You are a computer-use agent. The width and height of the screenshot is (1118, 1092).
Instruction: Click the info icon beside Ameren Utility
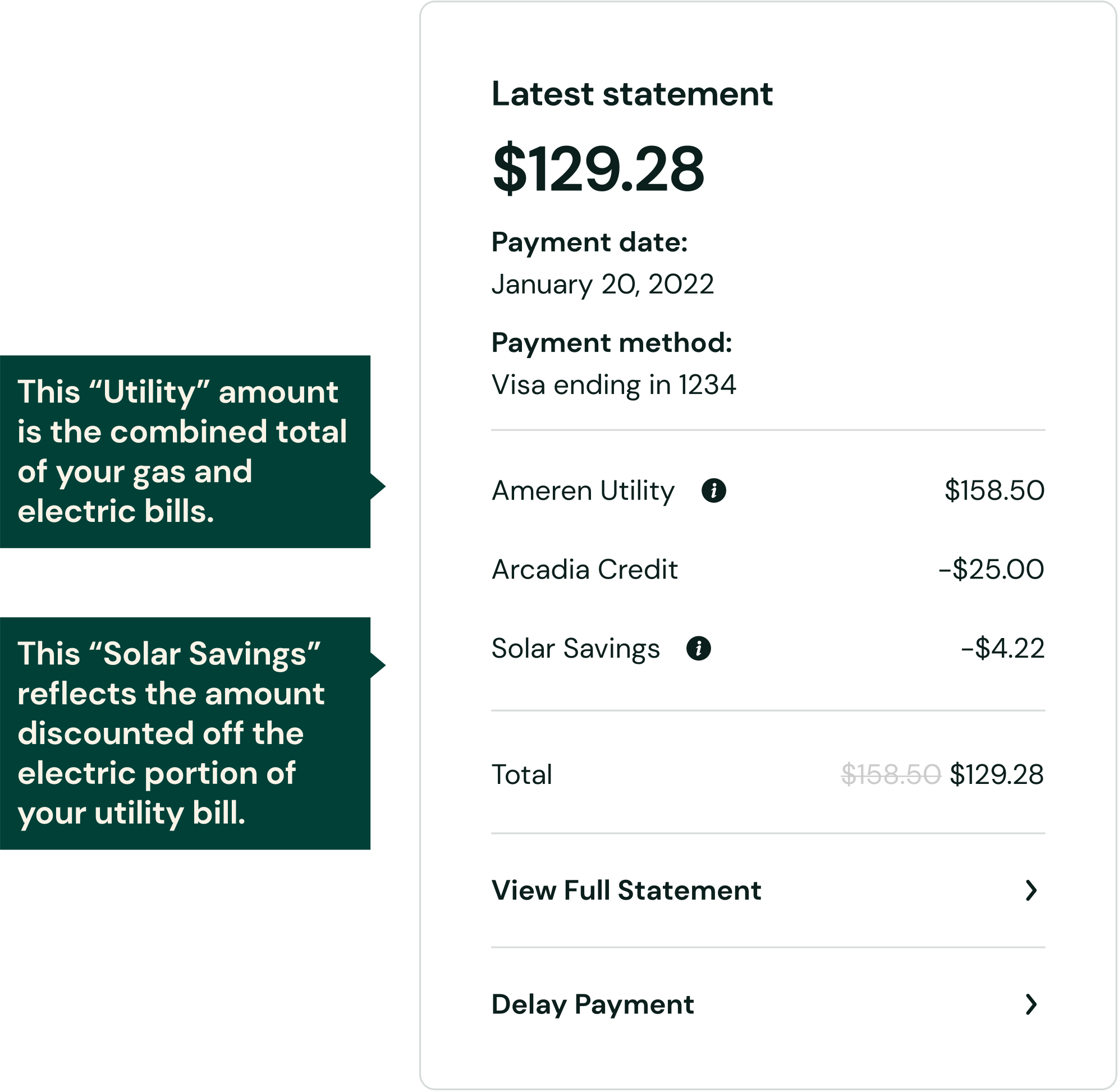pos(713,491)
